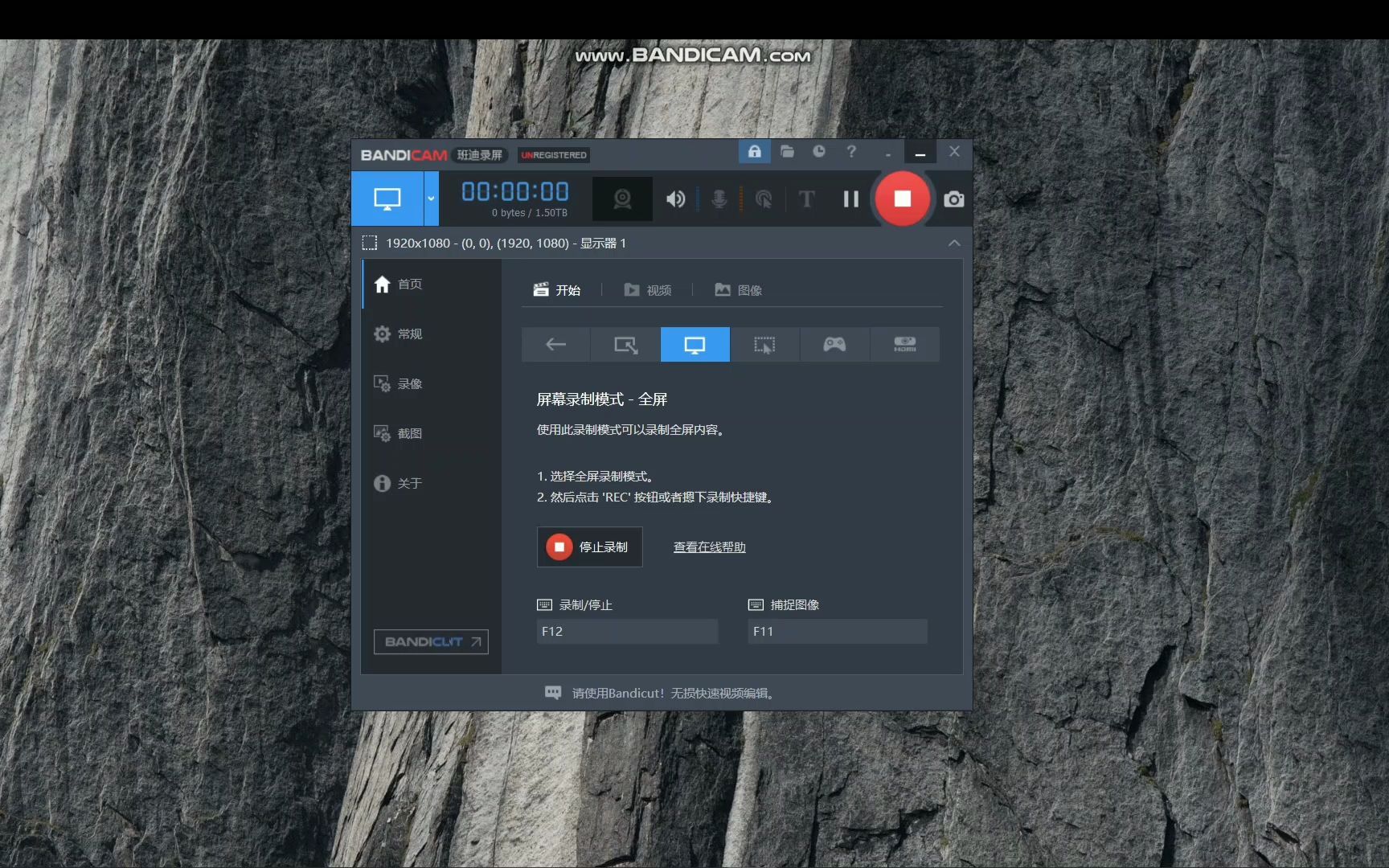This screenshot has width=1389, height=868.
Task: Click the 录制/停止 hotkey field F12
Action: point(627,631)
